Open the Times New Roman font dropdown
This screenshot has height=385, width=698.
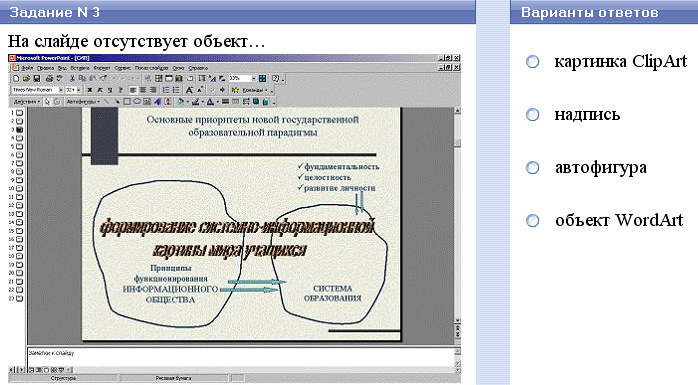click(61, 90)
